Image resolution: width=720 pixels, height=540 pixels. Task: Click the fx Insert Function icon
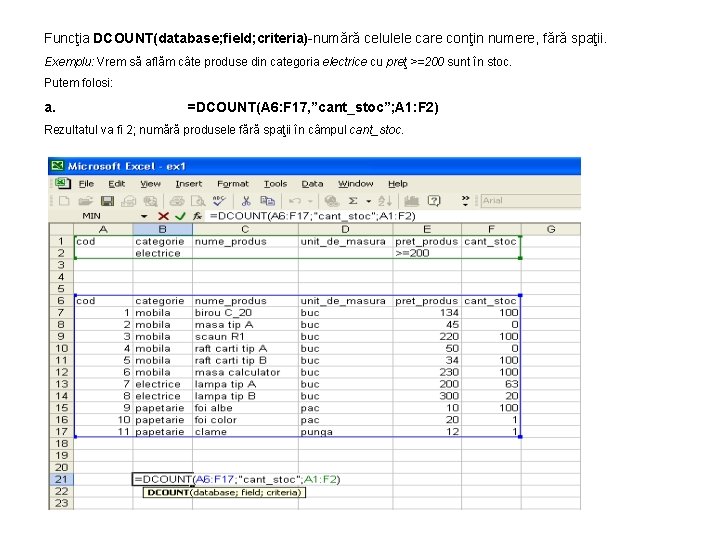pos(197,216)
